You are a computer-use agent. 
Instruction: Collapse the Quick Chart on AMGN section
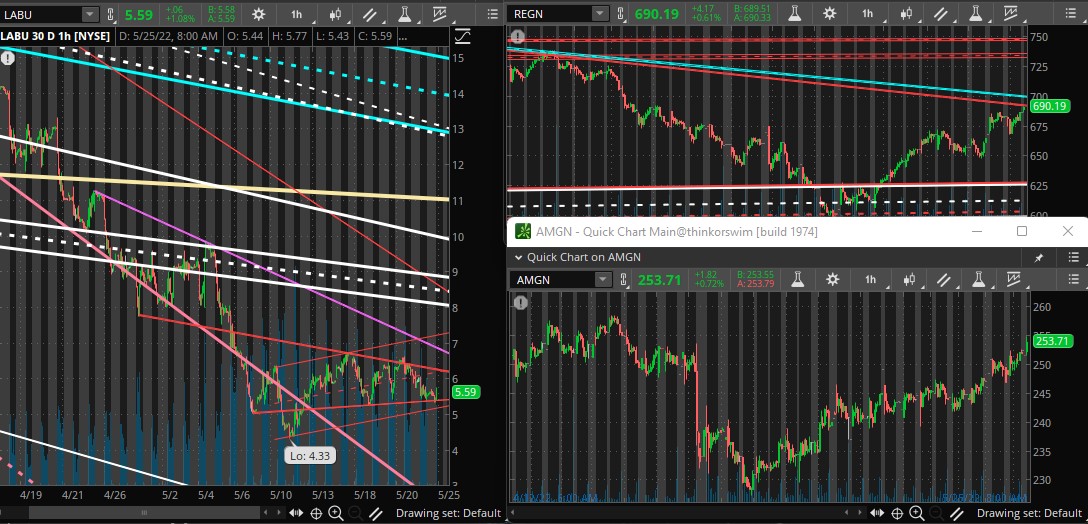(x=518, y=257)
